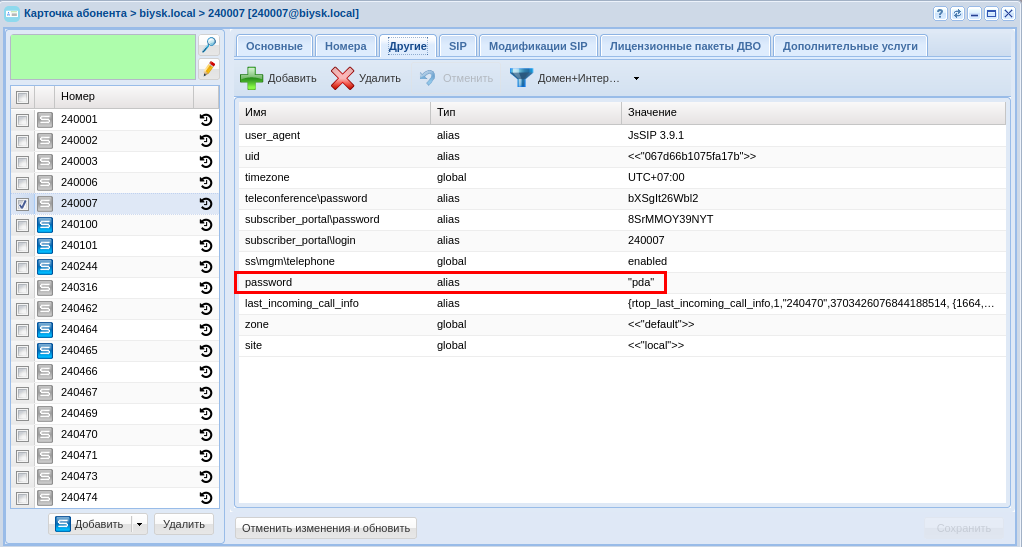Sort by the Номер column header

pos(124,96)
